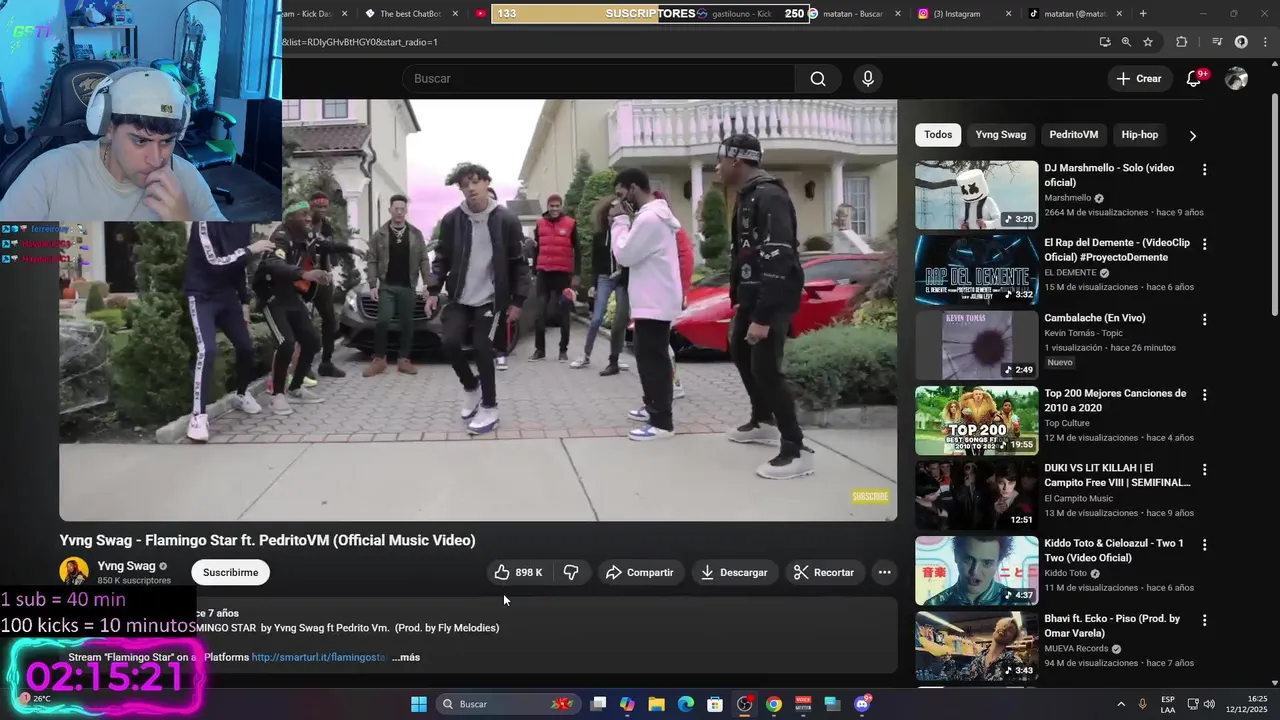Open the DUKI VS LIT KILLAH video title
Screen dimensions: 1280x720
click(x=1117, y=475)
